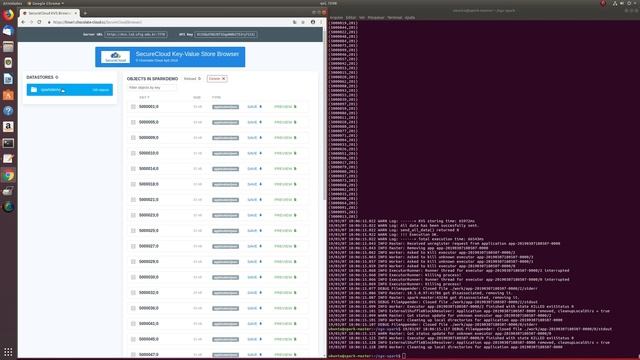The image size is (640, 360).
Task: Open Ubuntu Software from the dock
Action: point(8,95)
